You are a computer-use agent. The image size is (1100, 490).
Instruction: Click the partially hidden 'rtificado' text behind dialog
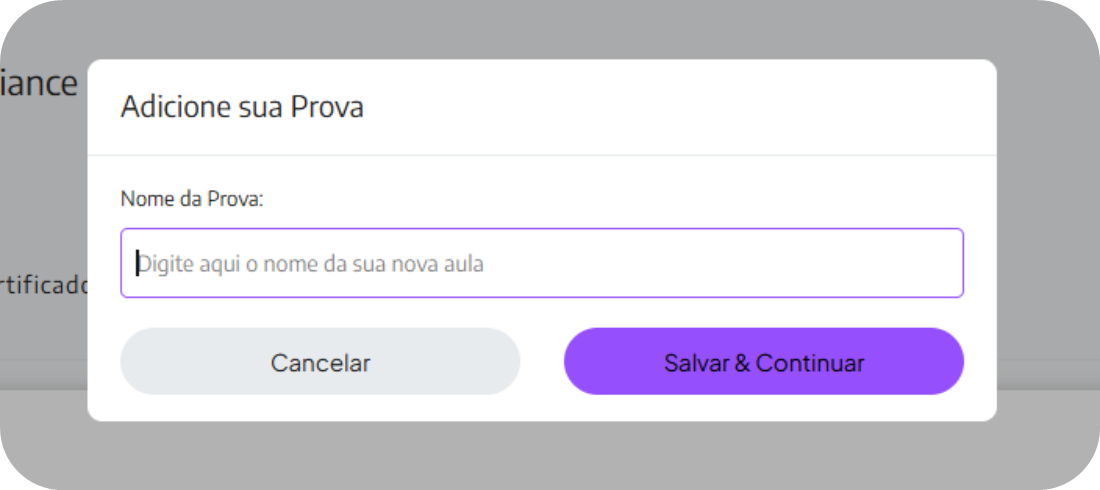45,285
